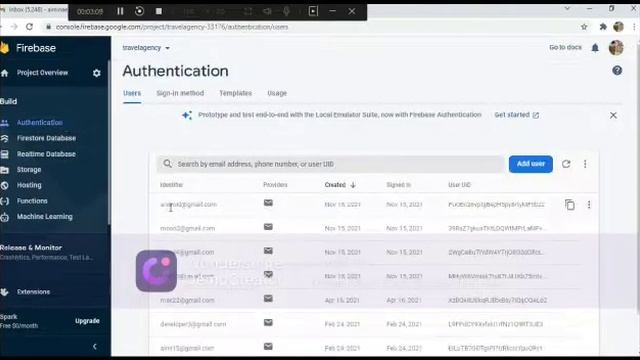The width and height of the screenshot is (640, 360).
Task: Click the email provider icon in the first row
Action: coord(268,203)
